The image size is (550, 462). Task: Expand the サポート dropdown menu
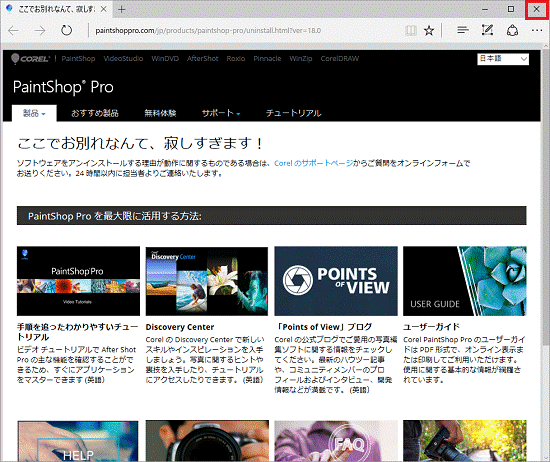coord(221,113)
